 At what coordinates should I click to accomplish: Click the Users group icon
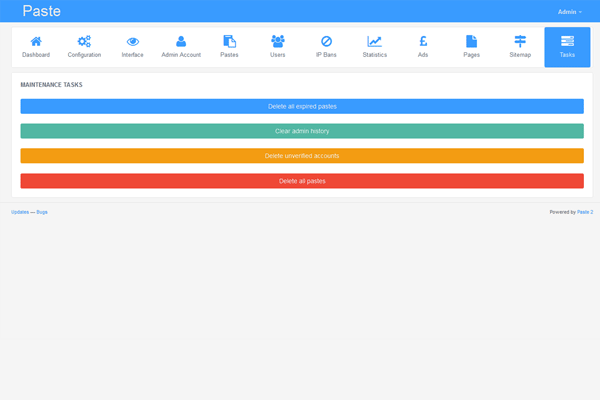point(278,42)
